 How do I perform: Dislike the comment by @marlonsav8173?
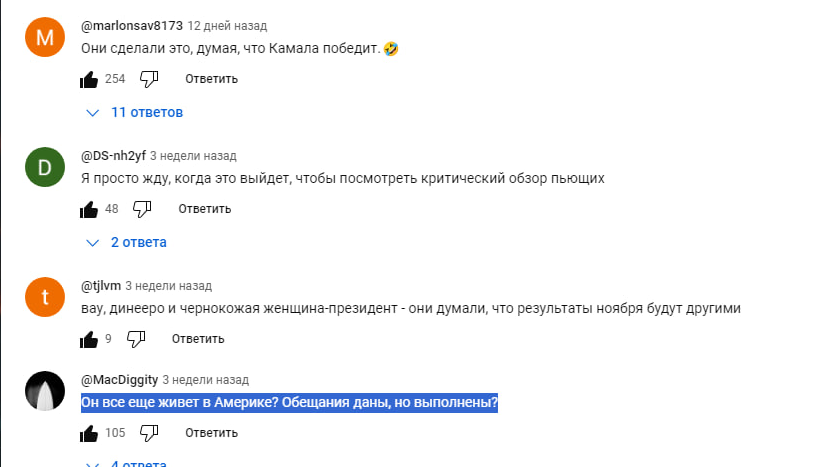[149, 79]
